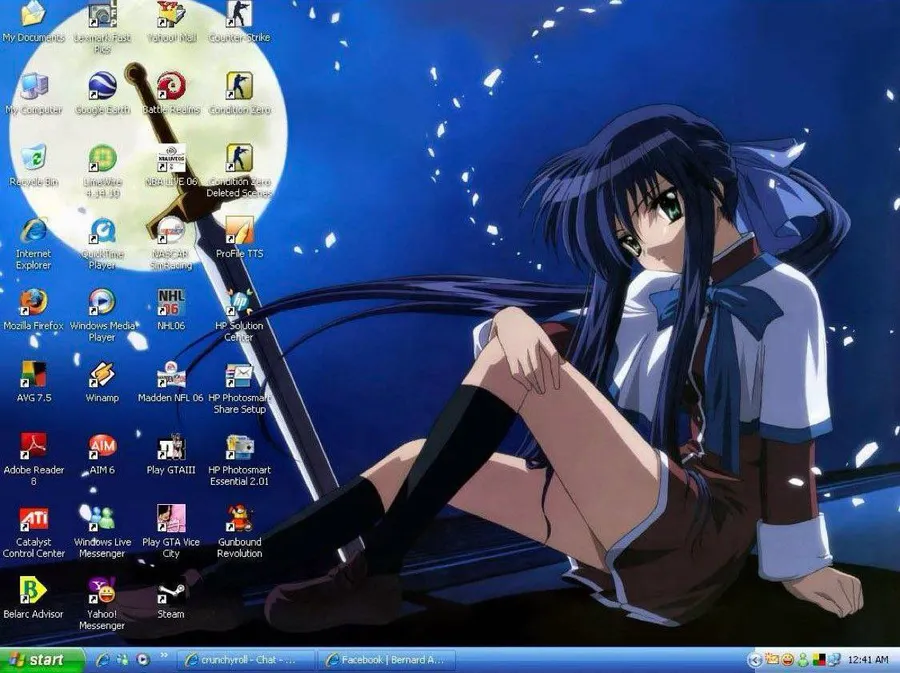
Task: Select the Play GTA Vice City icon
Action: click(x=171, y=533)
